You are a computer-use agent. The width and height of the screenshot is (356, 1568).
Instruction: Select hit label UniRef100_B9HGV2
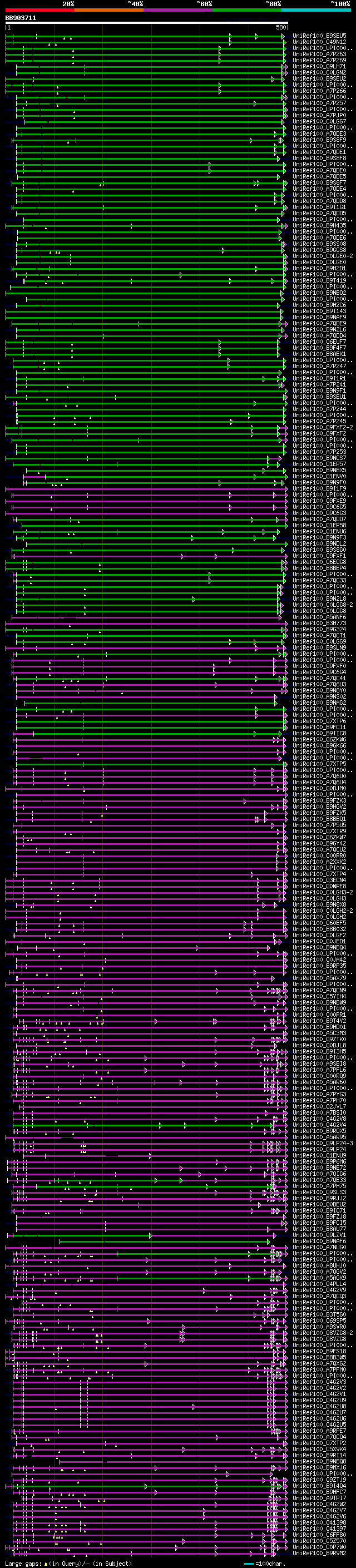click(x=319, y=807)
